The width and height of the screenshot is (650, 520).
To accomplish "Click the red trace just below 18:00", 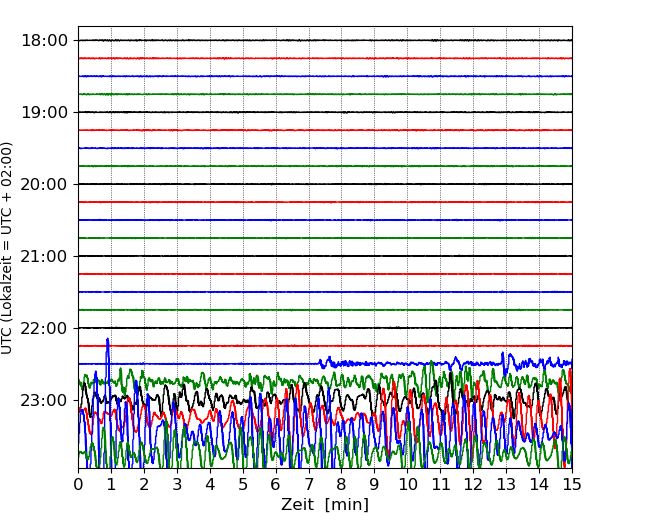I will click(x=325, y=58).
